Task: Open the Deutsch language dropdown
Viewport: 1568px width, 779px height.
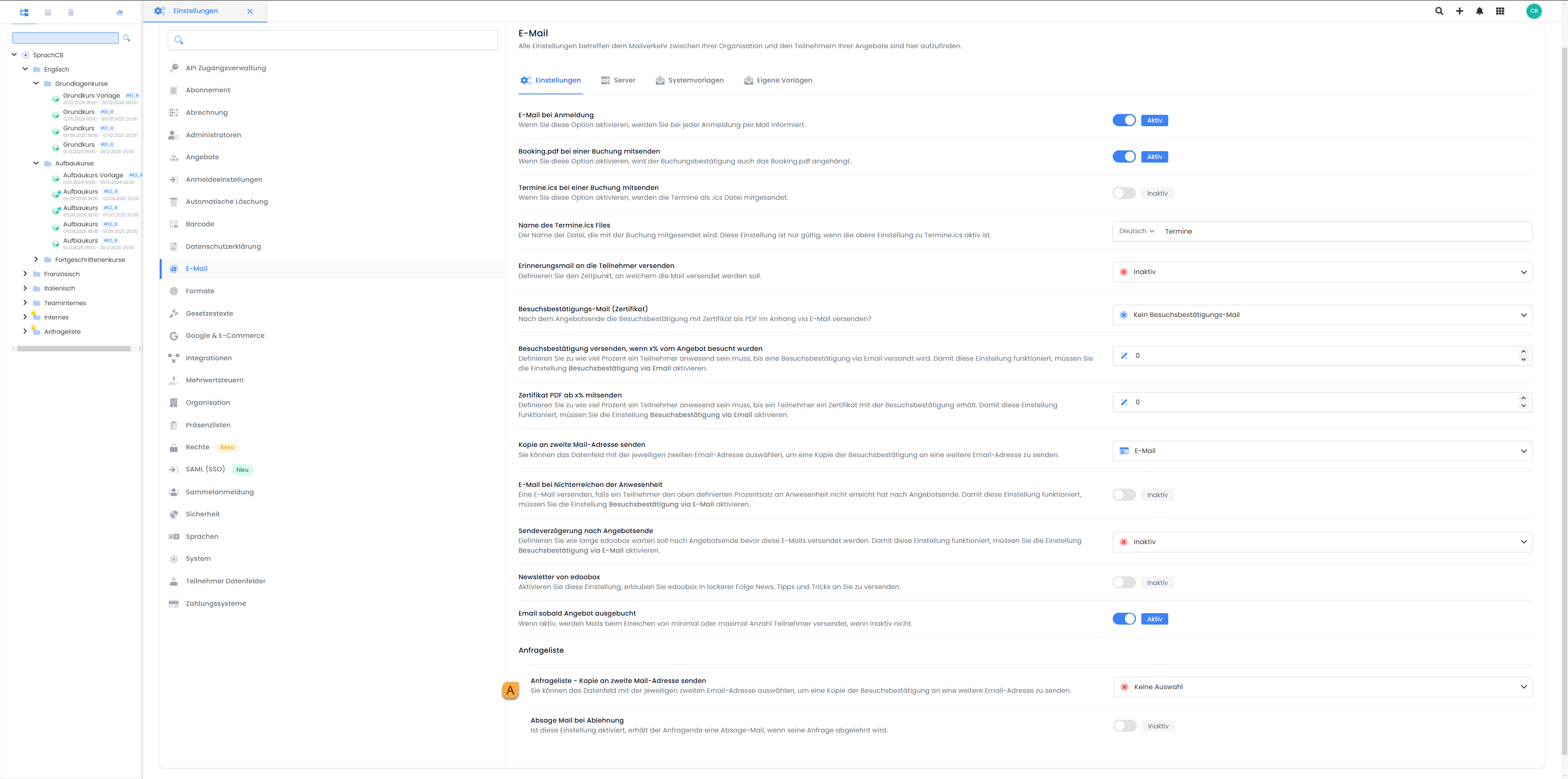Action: tap(1136, 232)
